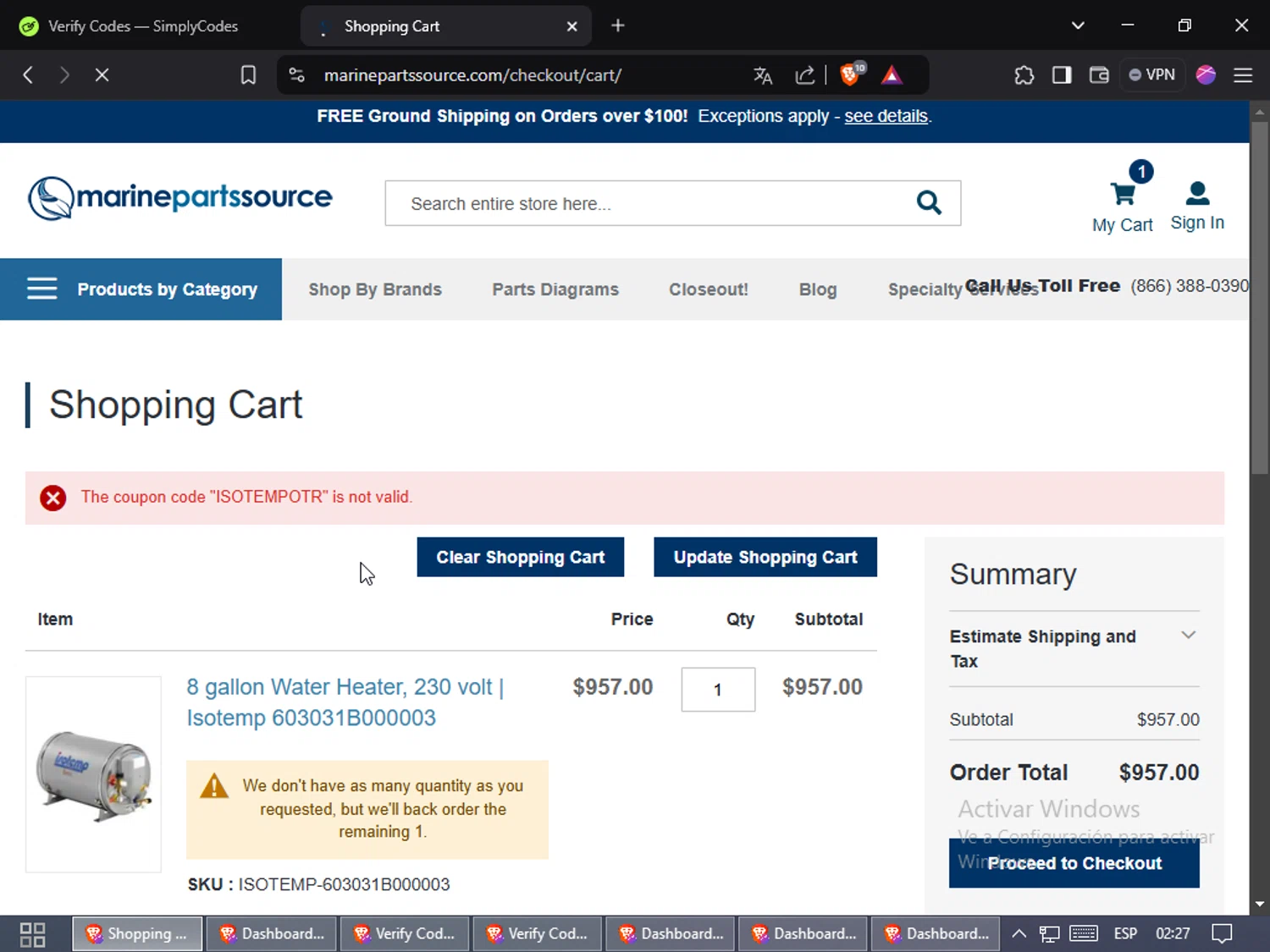Click the back-order warning triangle icon

(x=214, y=785)
